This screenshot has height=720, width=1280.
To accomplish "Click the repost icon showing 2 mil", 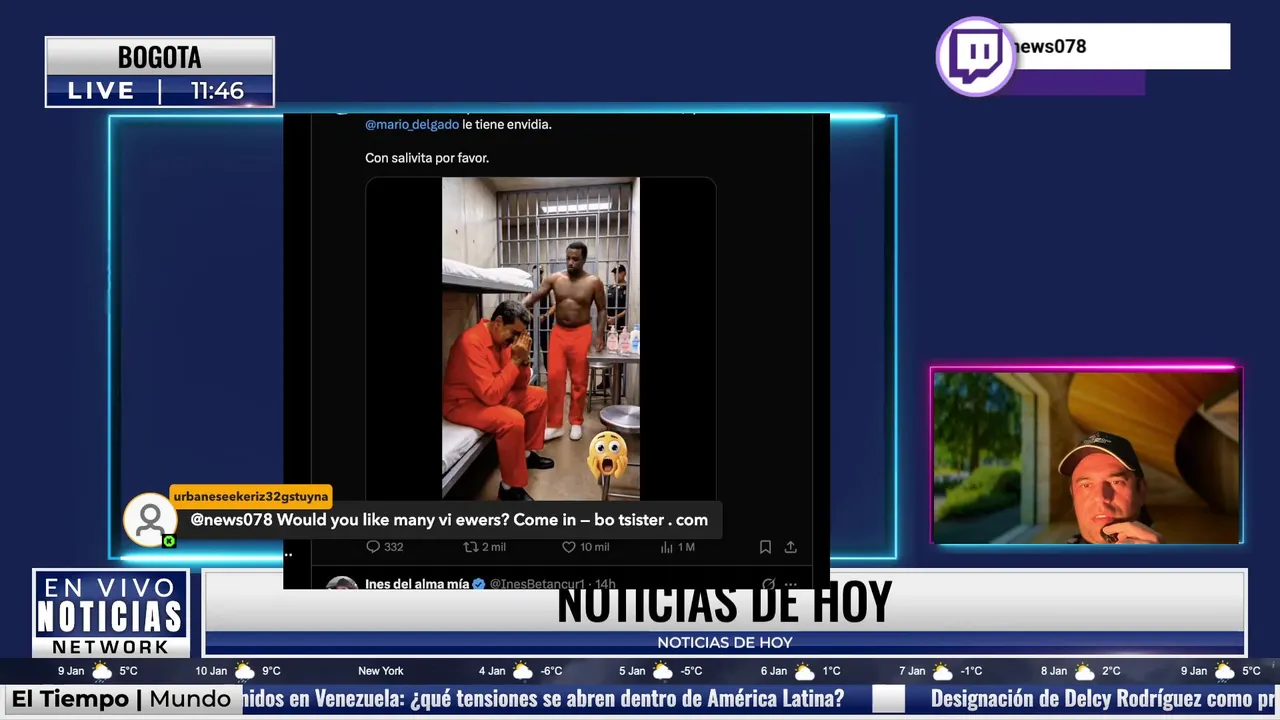I will [x=470, y=547].
